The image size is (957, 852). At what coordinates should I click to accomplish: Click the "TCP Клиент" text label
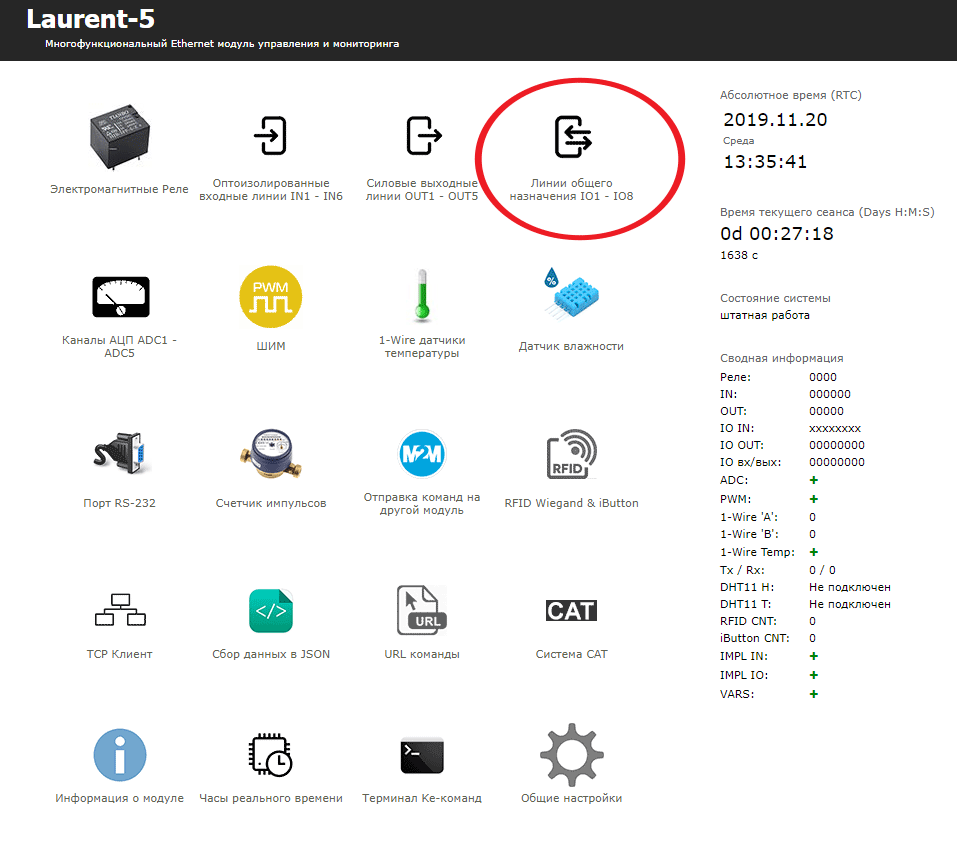119,654
